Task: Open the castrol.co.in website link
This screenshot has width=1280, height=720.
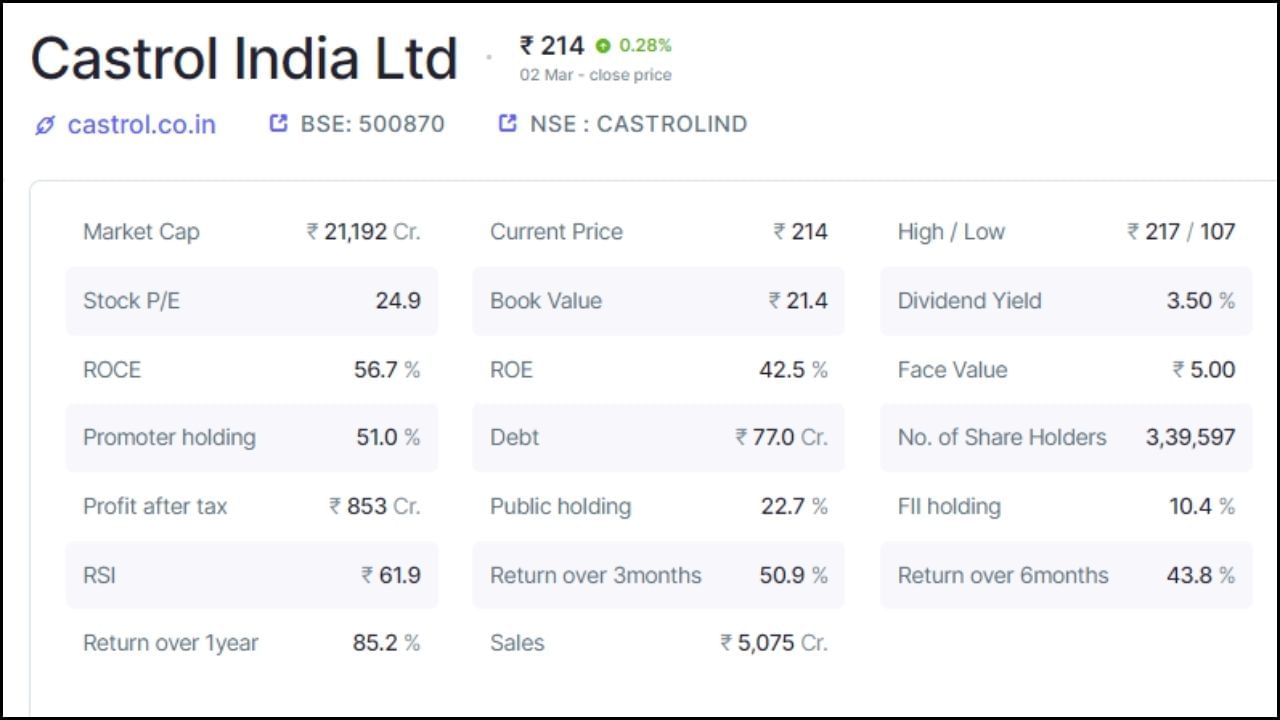Action: click(x=141, y=125)
